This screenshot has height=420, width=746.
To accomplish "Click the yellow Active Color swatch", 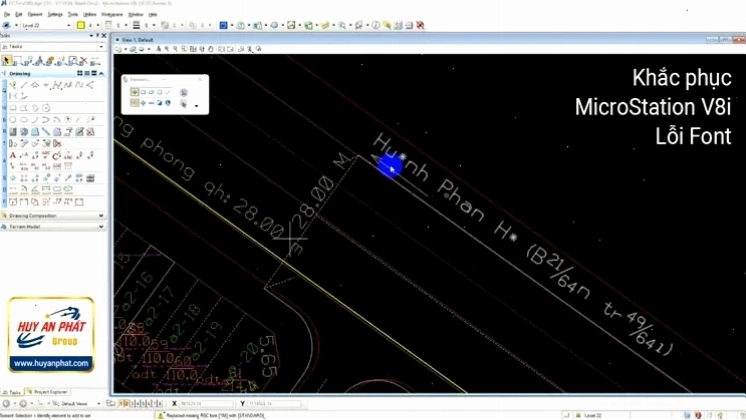I will click(x=81, y=25).
